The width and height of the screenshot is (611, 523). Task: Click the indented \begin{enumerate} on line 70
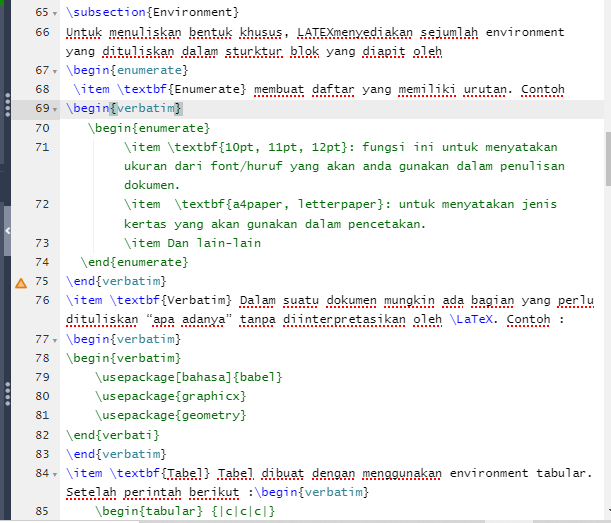(x=149, y=128)
